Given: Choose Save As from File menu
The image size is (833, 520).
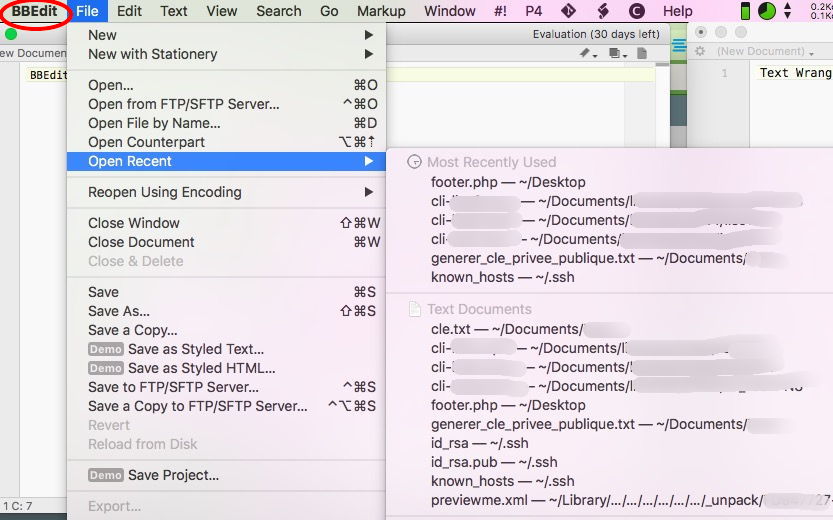Looking at the screenshot, I should [x=118, y=311].
